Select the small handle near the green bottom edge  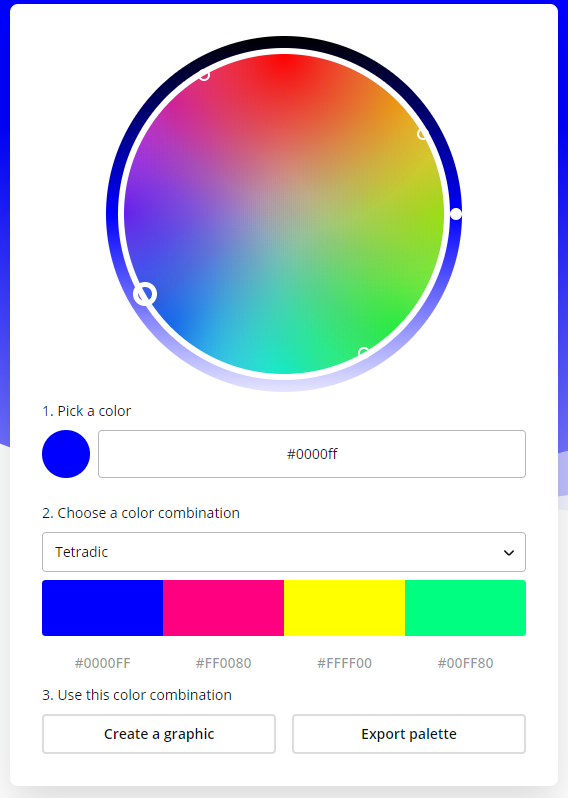363,353
